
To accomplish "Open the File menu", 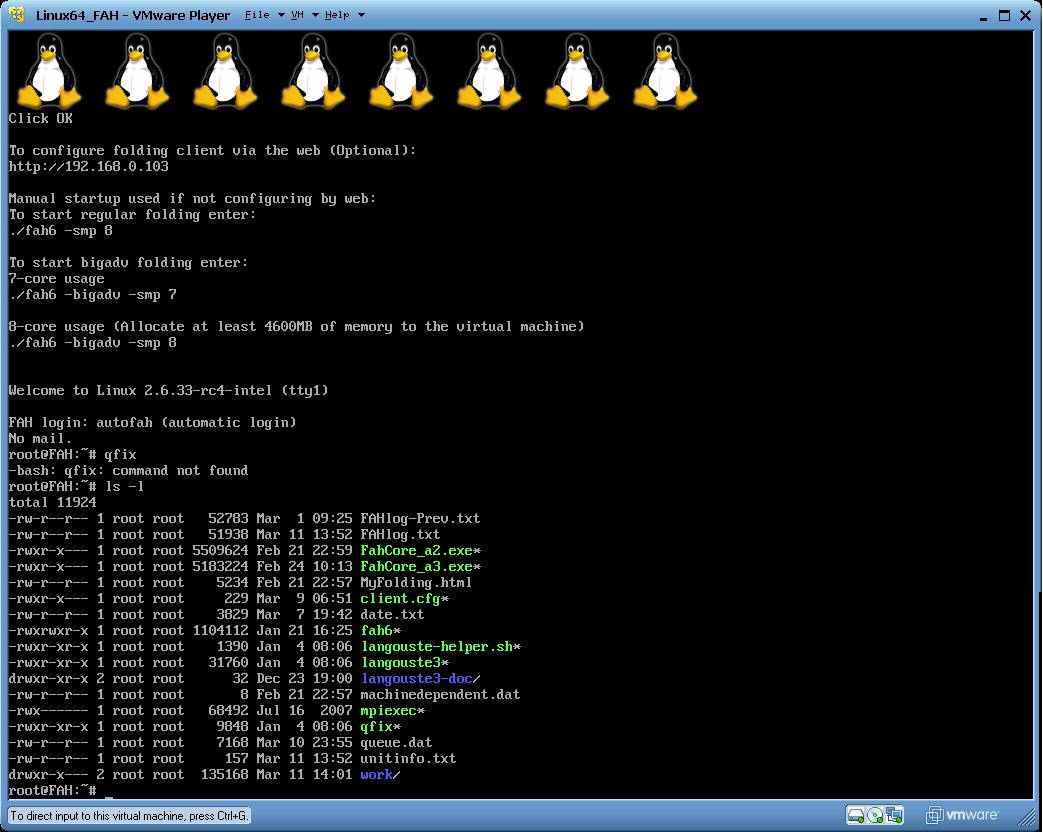I will tap(257, 15).
